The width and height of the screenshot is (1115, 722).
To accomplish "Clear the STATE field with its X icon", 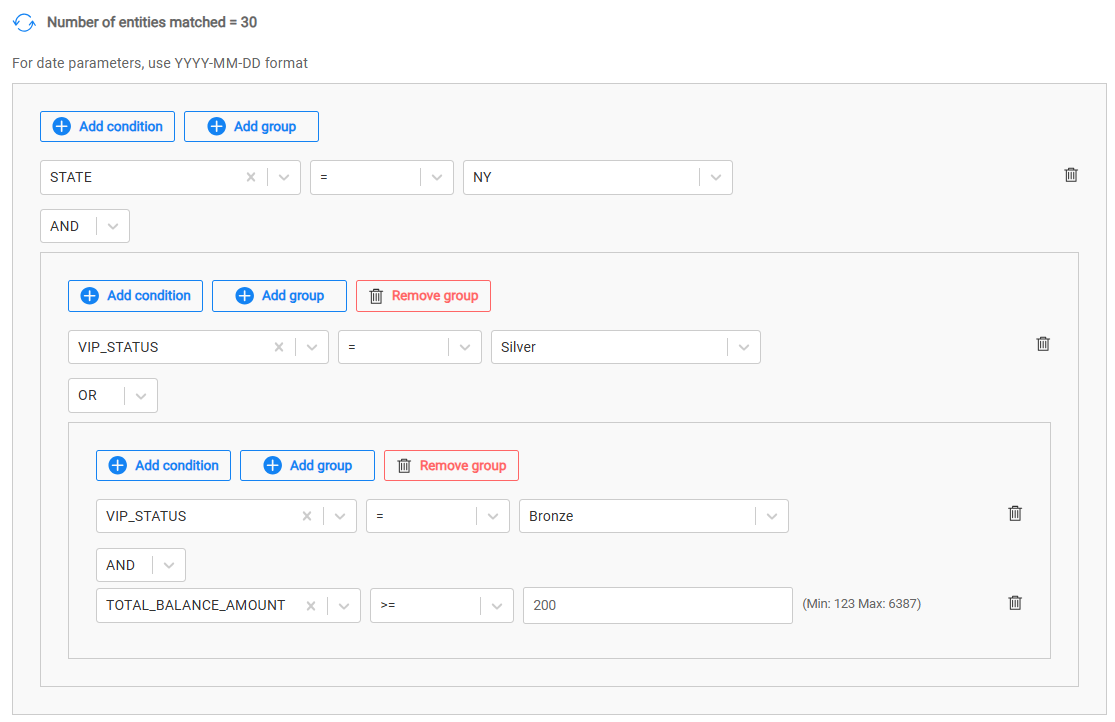I will pos(250,176).
